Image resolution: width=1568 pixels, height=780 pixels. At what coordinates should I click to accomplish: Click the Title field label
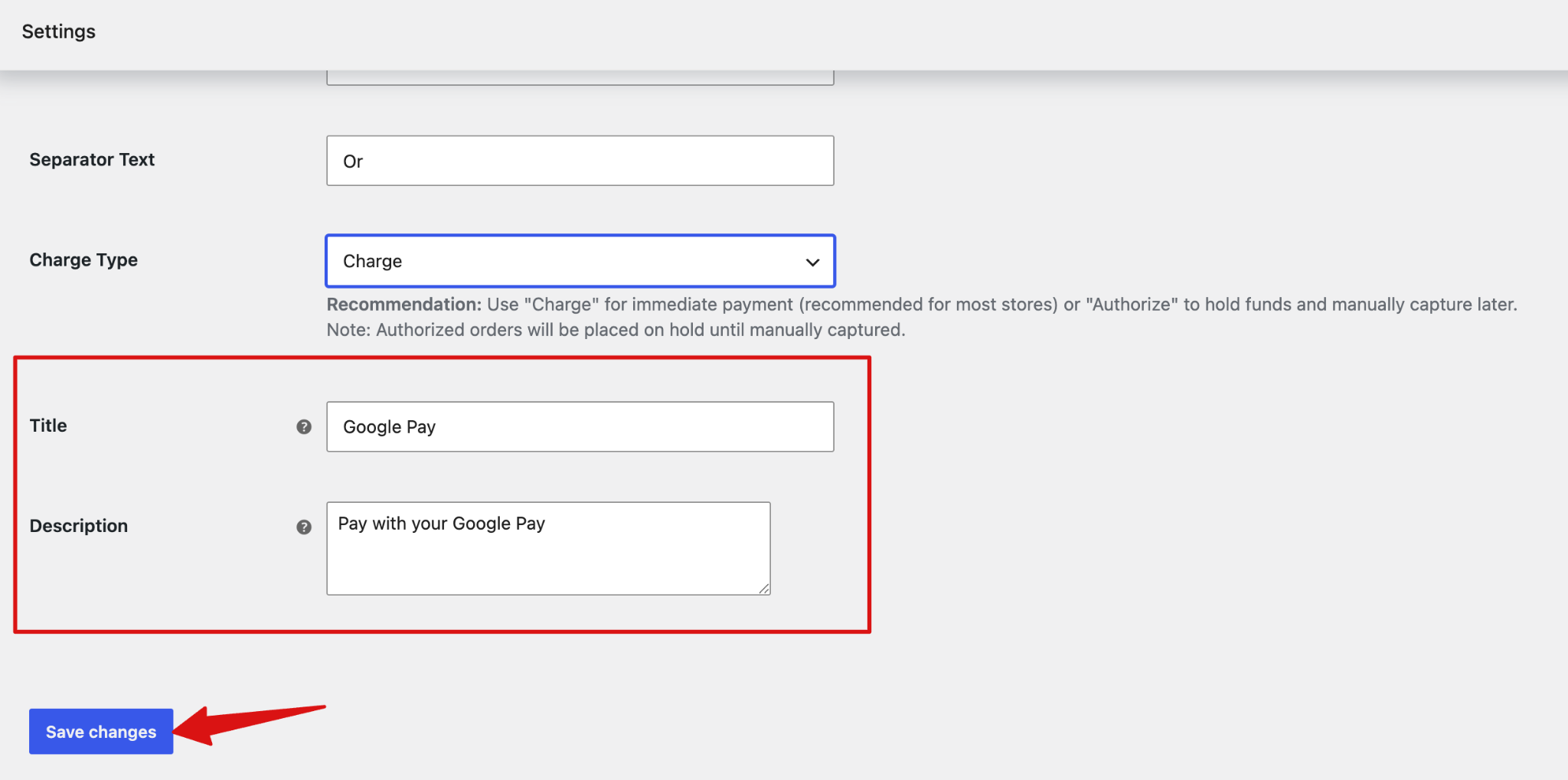click(x=48, y=426)
